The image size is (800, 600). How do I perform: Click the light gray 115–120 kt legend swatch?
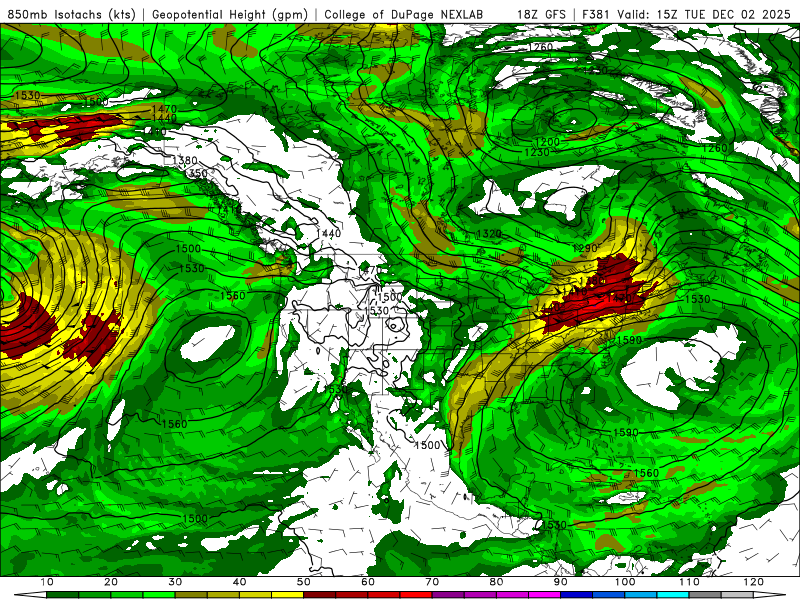[x=737, y=595]
